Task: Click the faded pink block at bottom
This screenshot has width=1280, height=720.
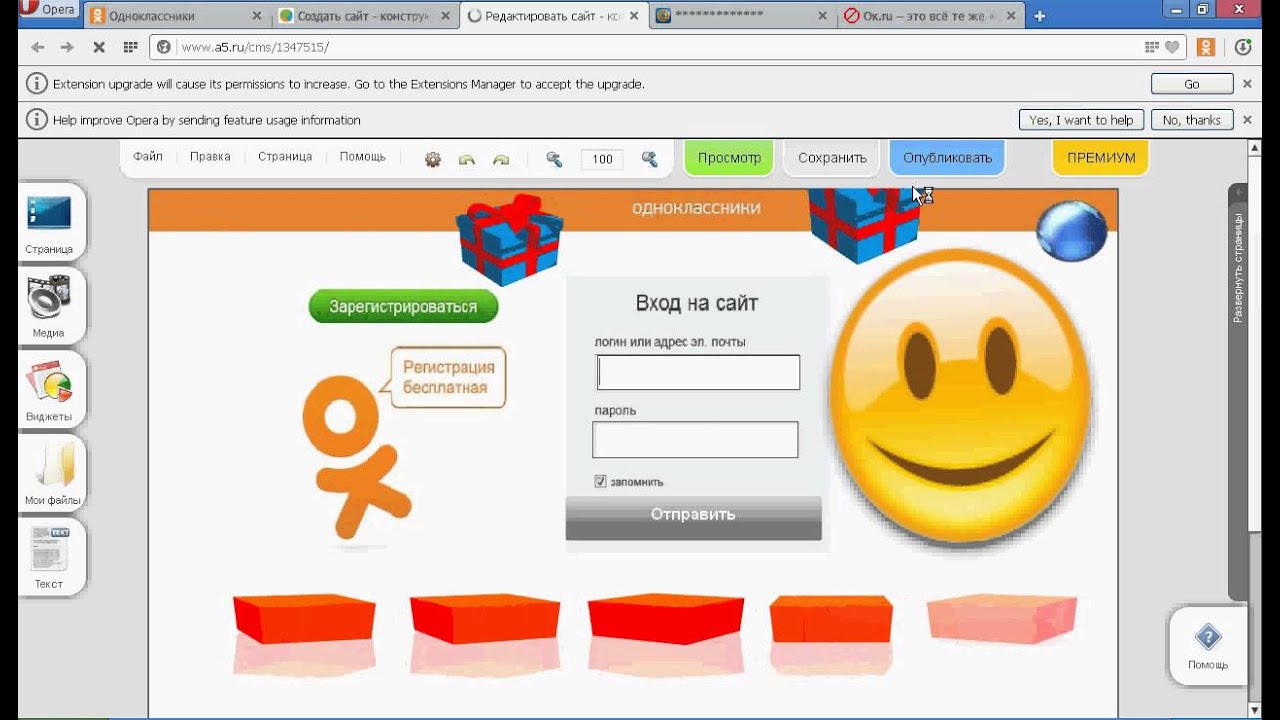Action: coord(1002,620)
